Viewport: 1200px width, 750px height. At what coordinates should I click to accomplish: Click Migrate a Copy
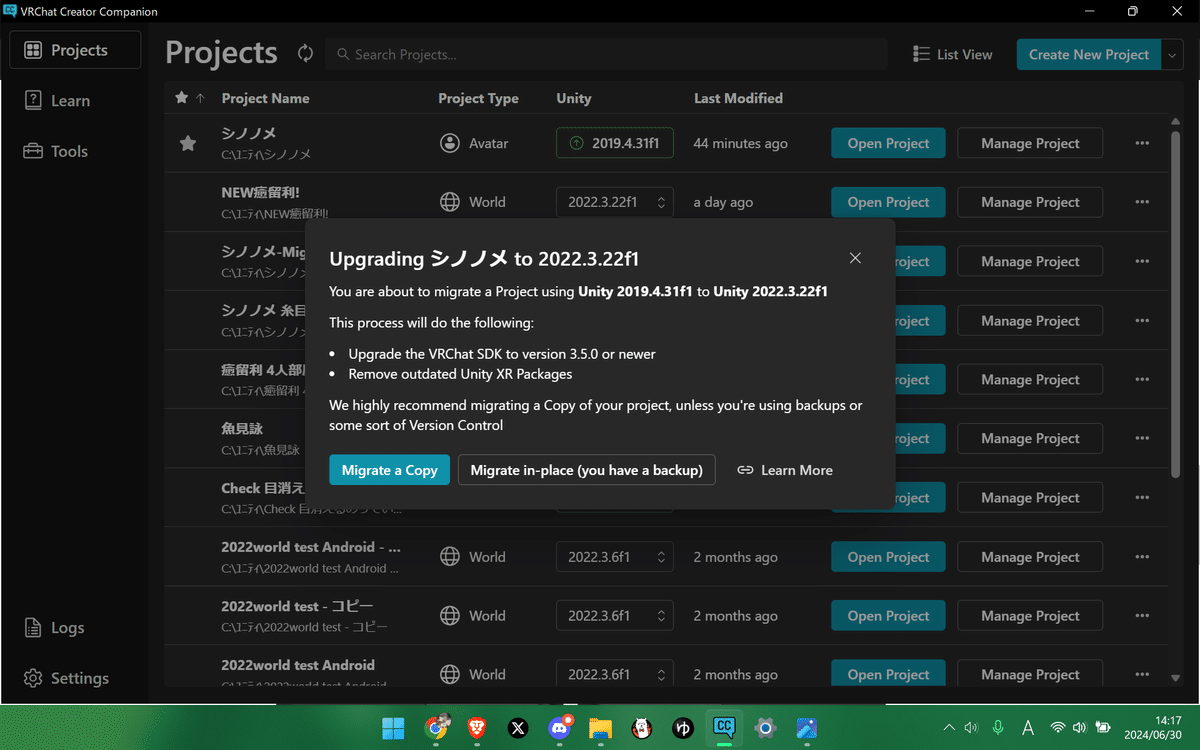tap(390, 470)
